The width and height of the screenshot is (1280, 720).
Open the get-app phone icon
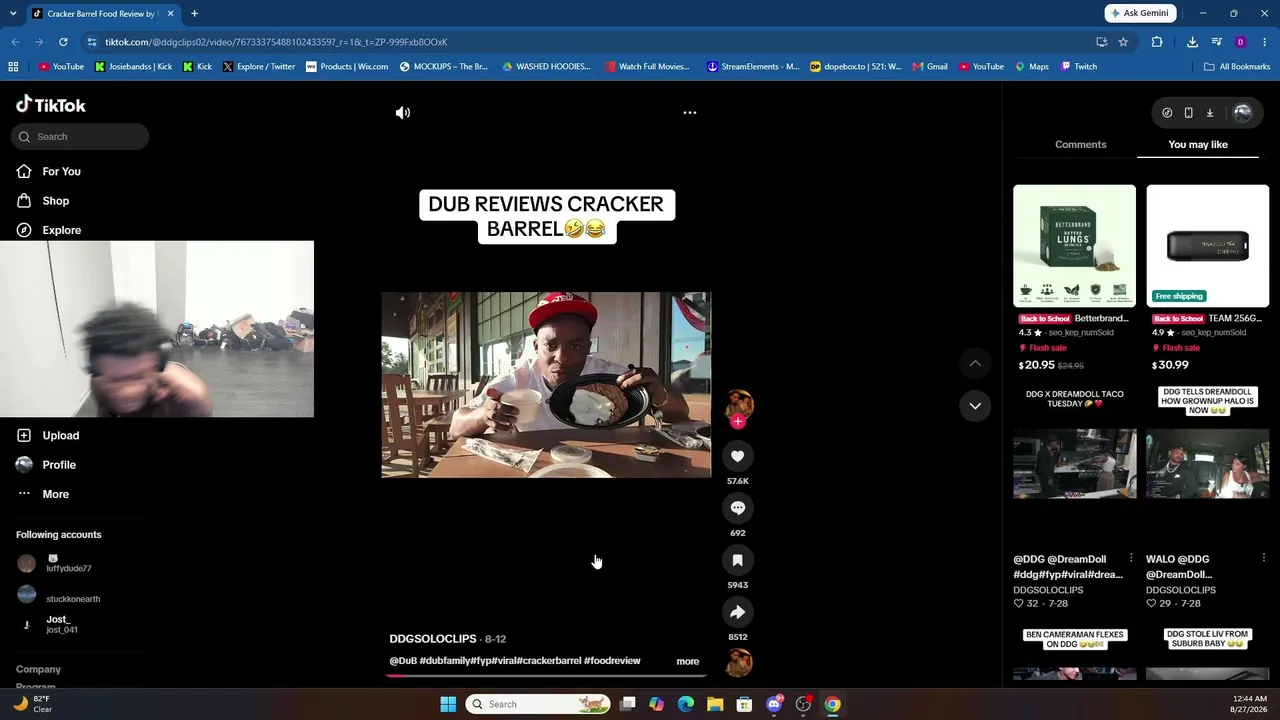[1188, 113]
